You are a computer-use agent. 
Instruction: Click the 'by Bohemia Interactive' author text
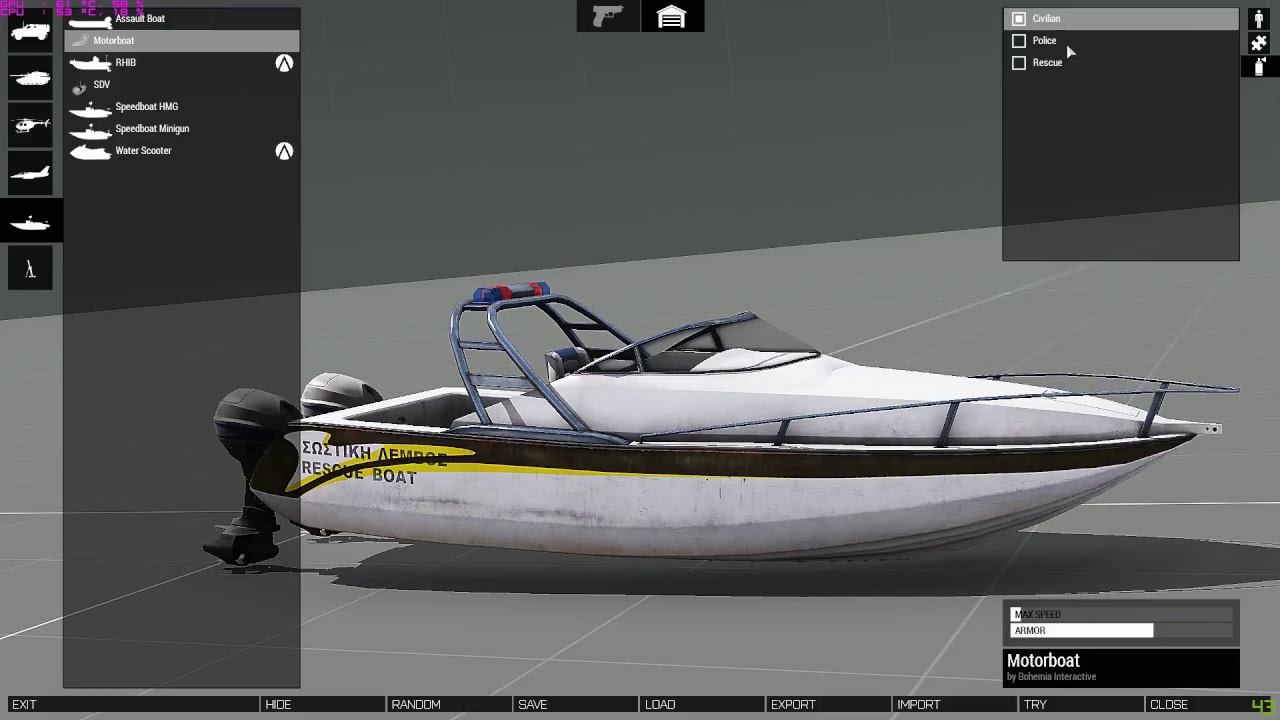[x=1051, y=677]
